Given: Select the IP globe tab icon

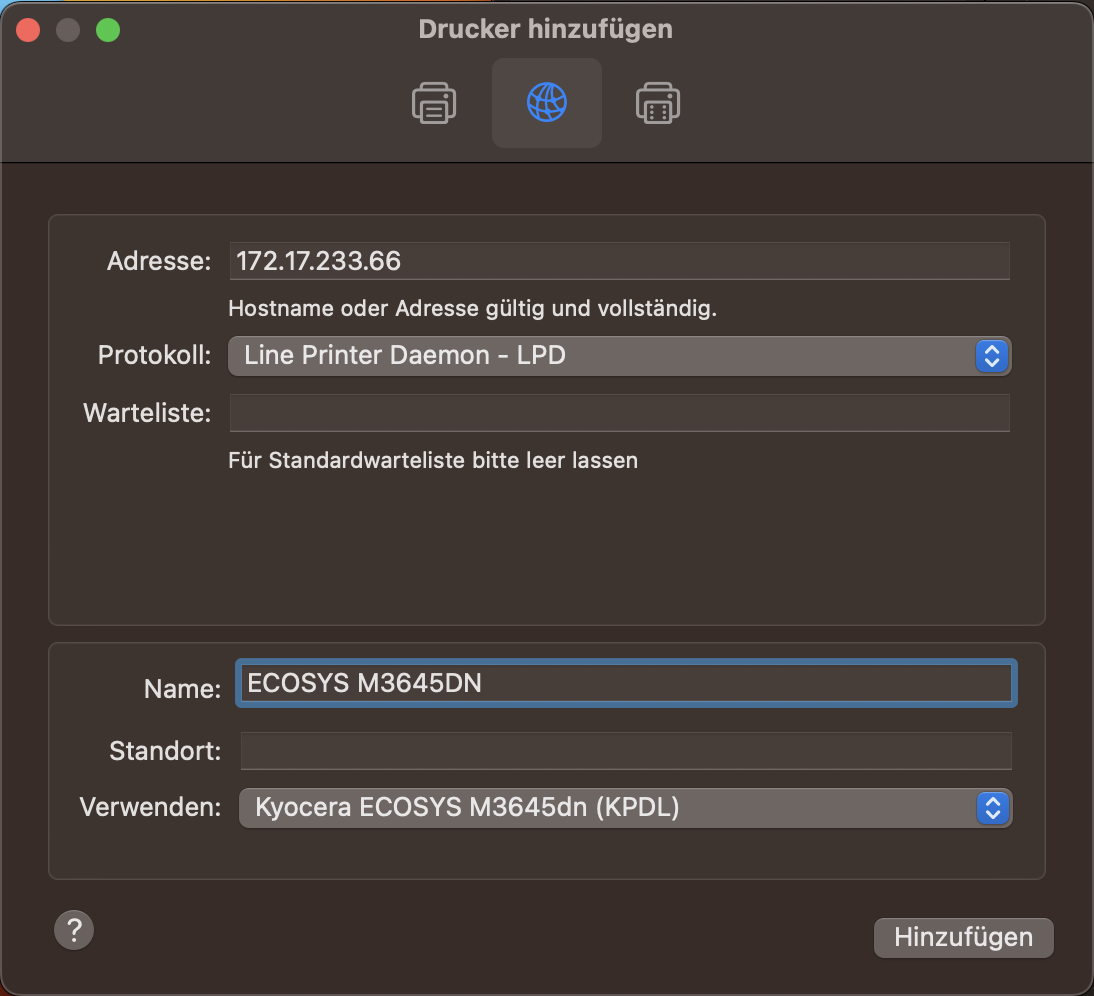Looking at the screenshot, I should (546, 103).
